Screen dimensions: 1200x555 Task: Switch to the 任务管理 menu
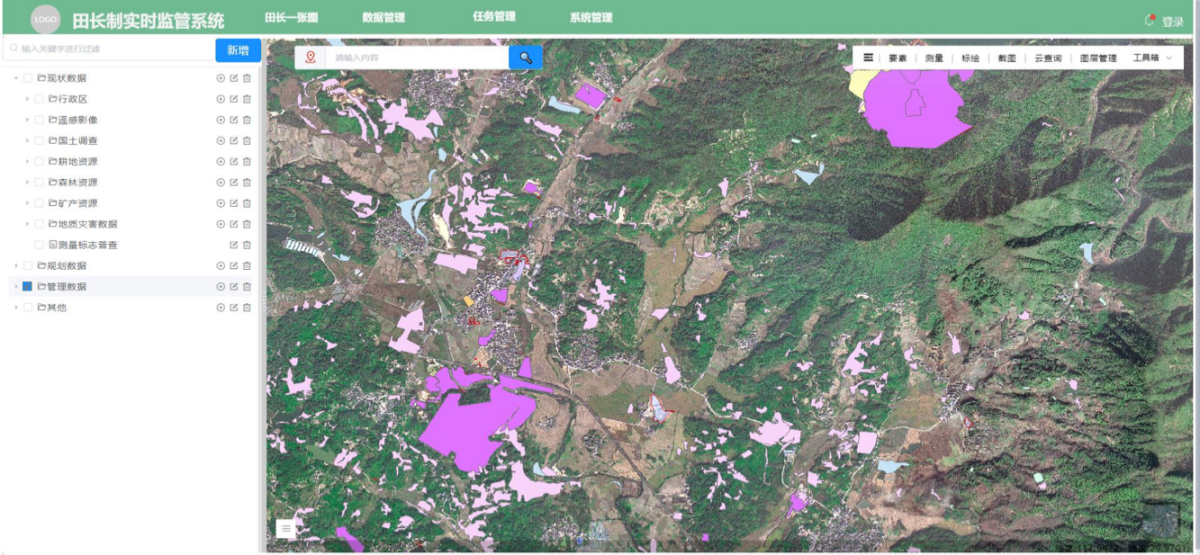[x=494, y=17]
